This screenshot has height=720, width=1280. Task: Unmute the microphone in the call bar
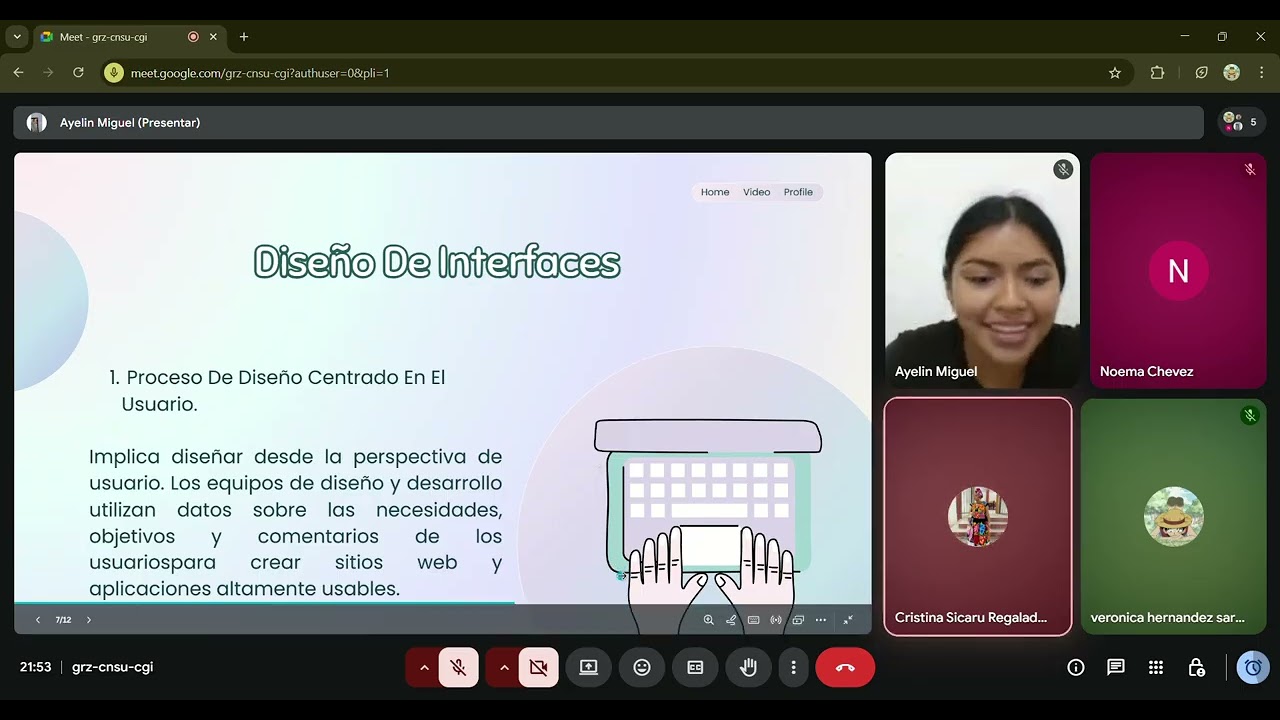(x=459, y=667)
